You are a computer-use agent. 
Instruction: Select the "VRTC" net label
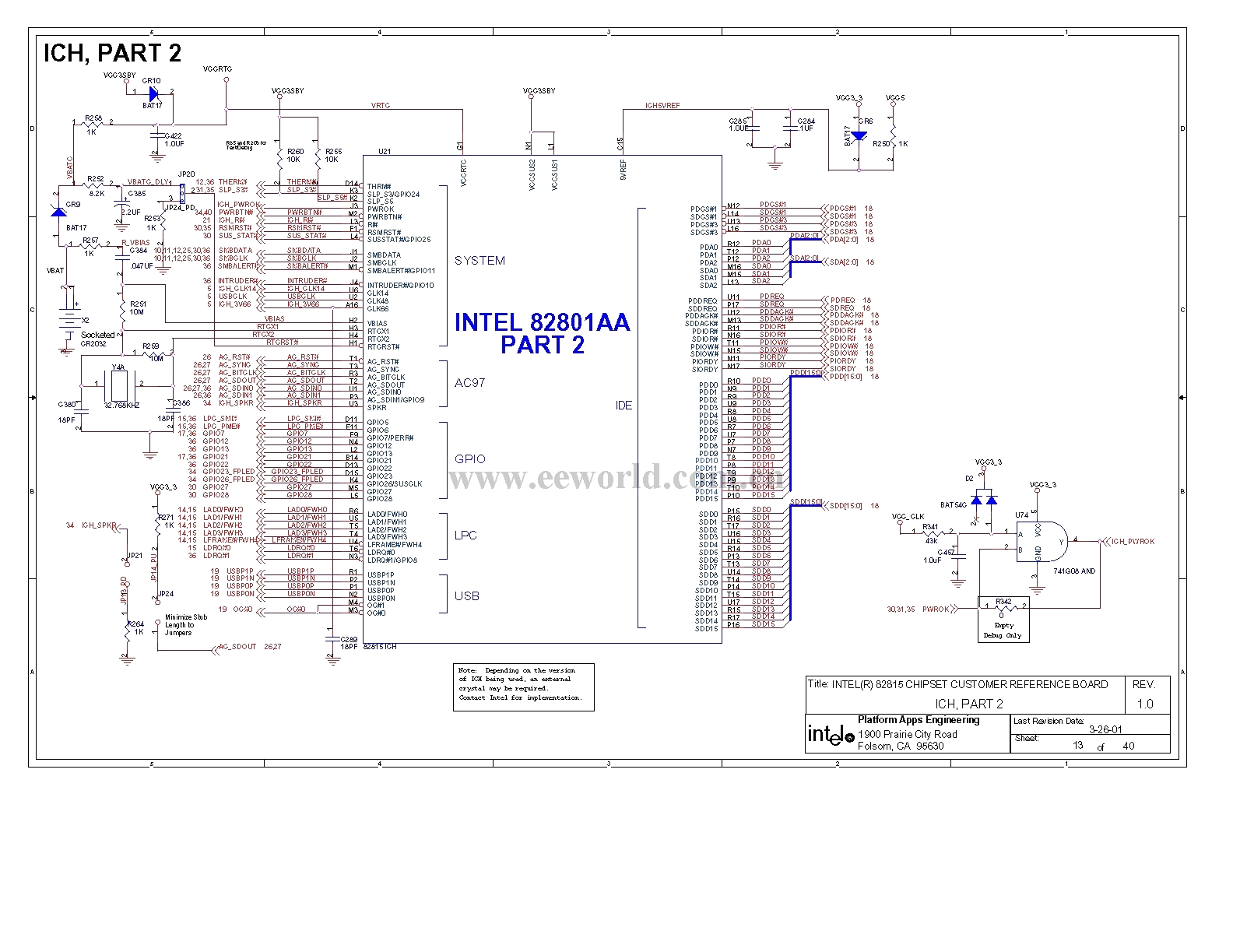[381, 105]
